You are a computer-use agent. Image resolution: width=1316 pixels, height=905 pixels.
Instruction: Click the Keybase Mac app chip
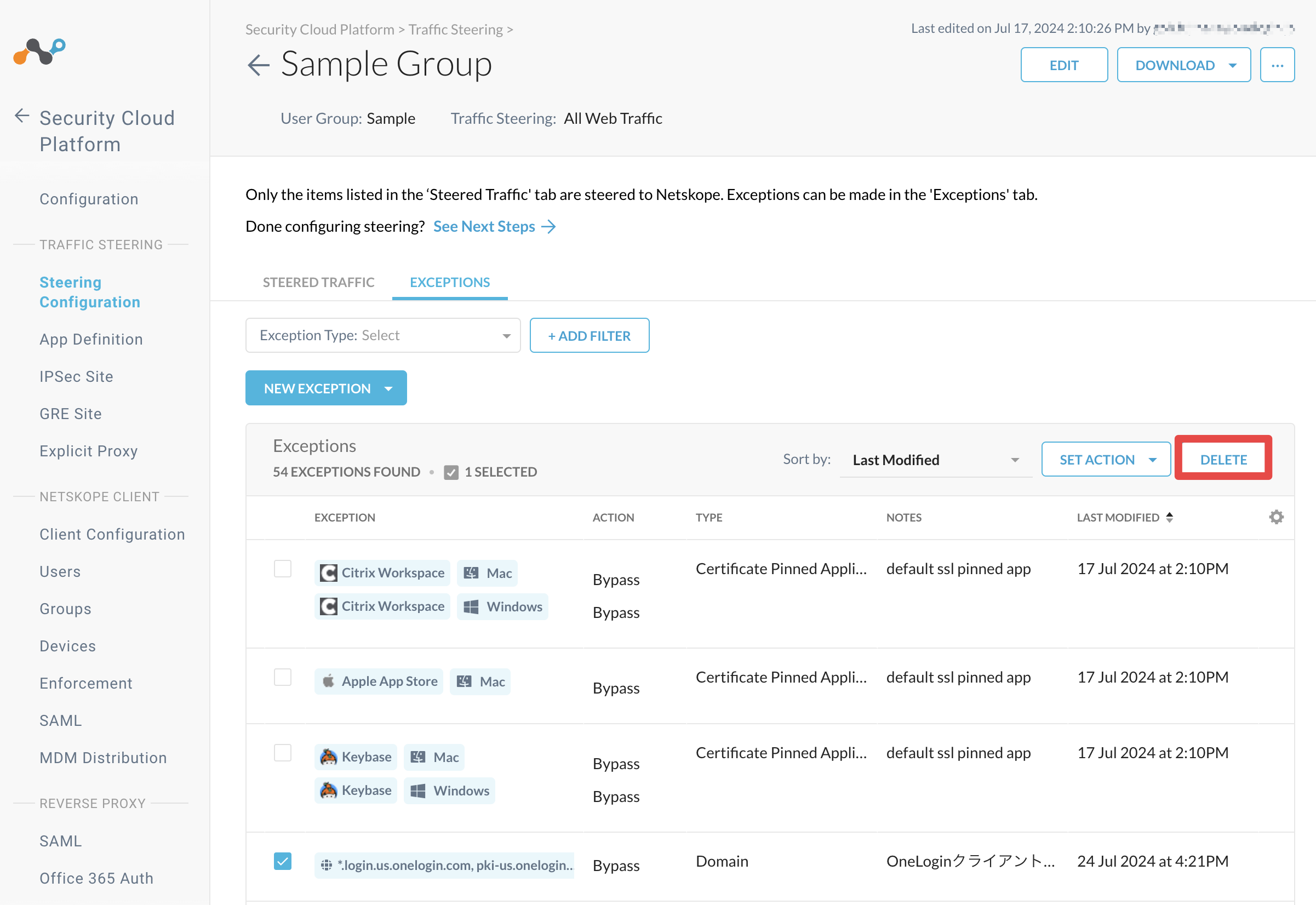[x=356, y=757]
